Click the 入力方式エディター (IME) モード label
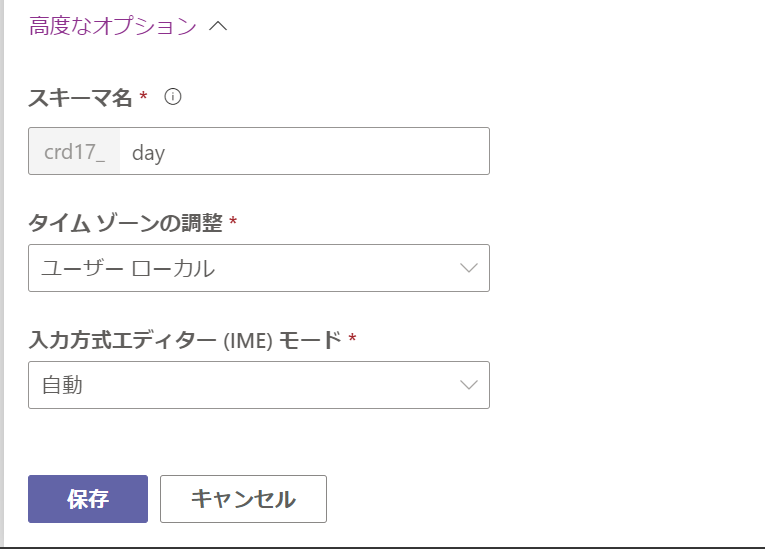Image resolution: width=765 pixels, height=549 pixels. point(185,339)
